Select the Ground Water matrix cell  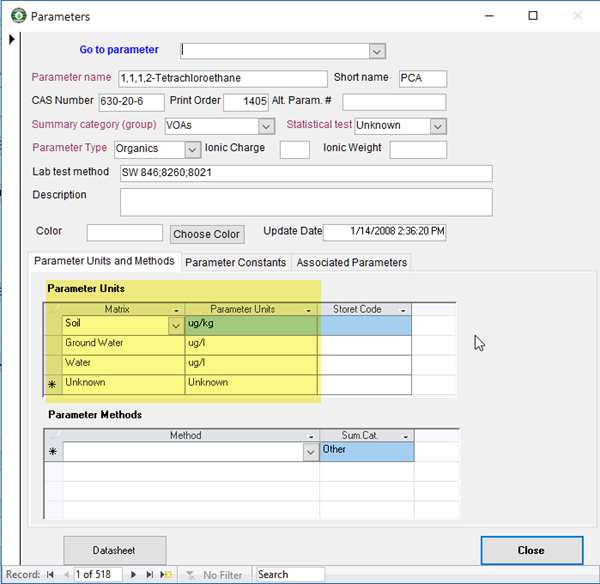coord(123,345)
